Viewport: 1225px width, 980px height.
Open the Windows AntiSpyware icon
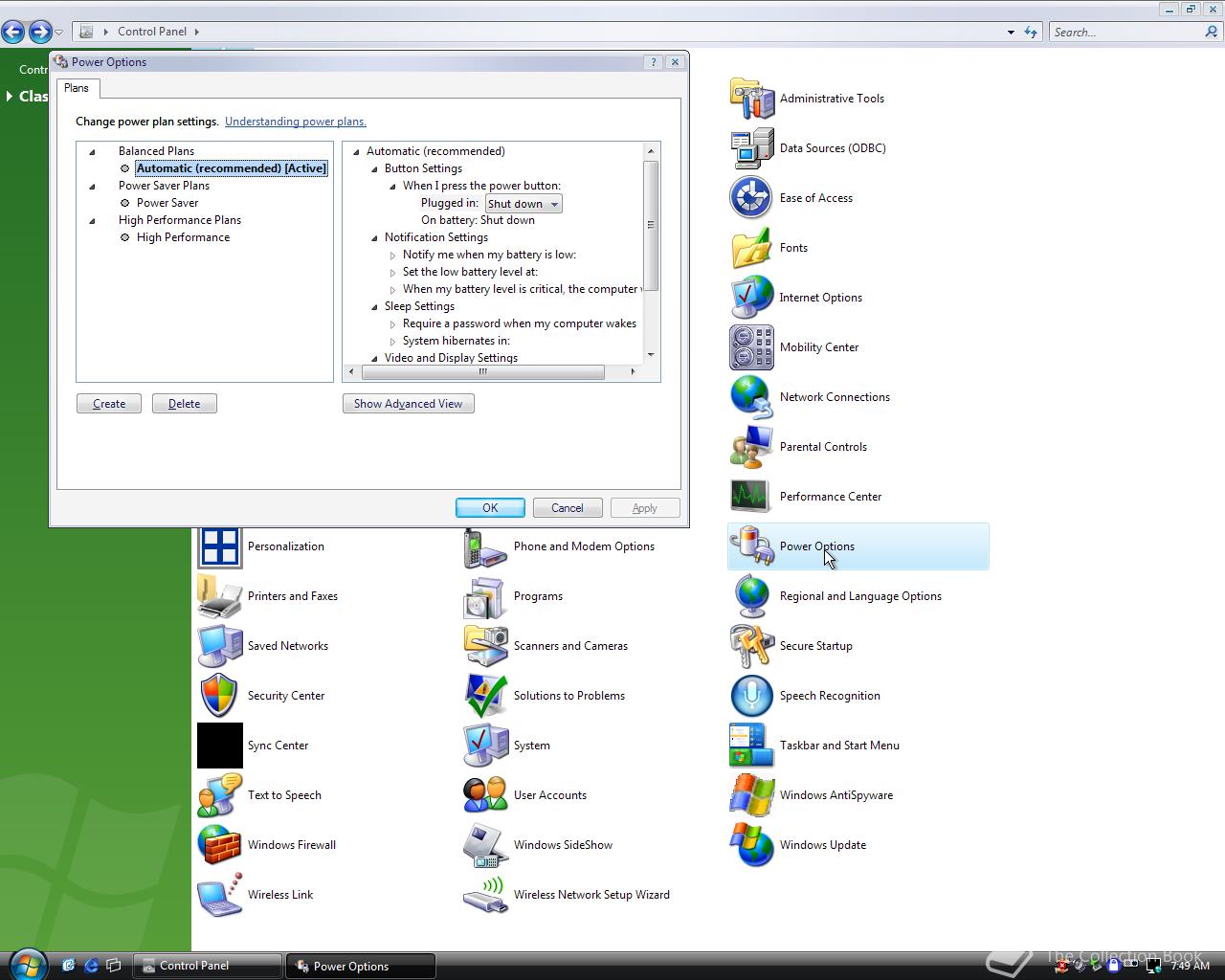[751, 795]
